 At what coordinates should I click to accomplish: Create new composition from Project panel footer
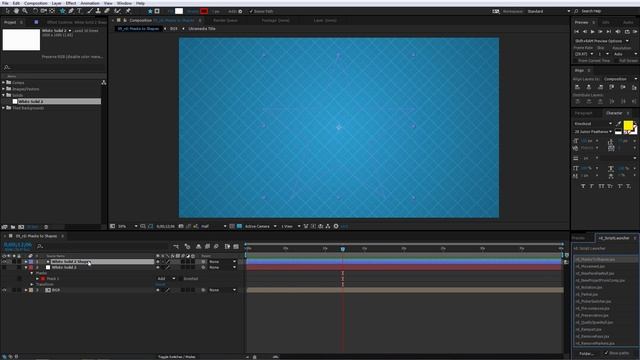[x=21, y=227]
